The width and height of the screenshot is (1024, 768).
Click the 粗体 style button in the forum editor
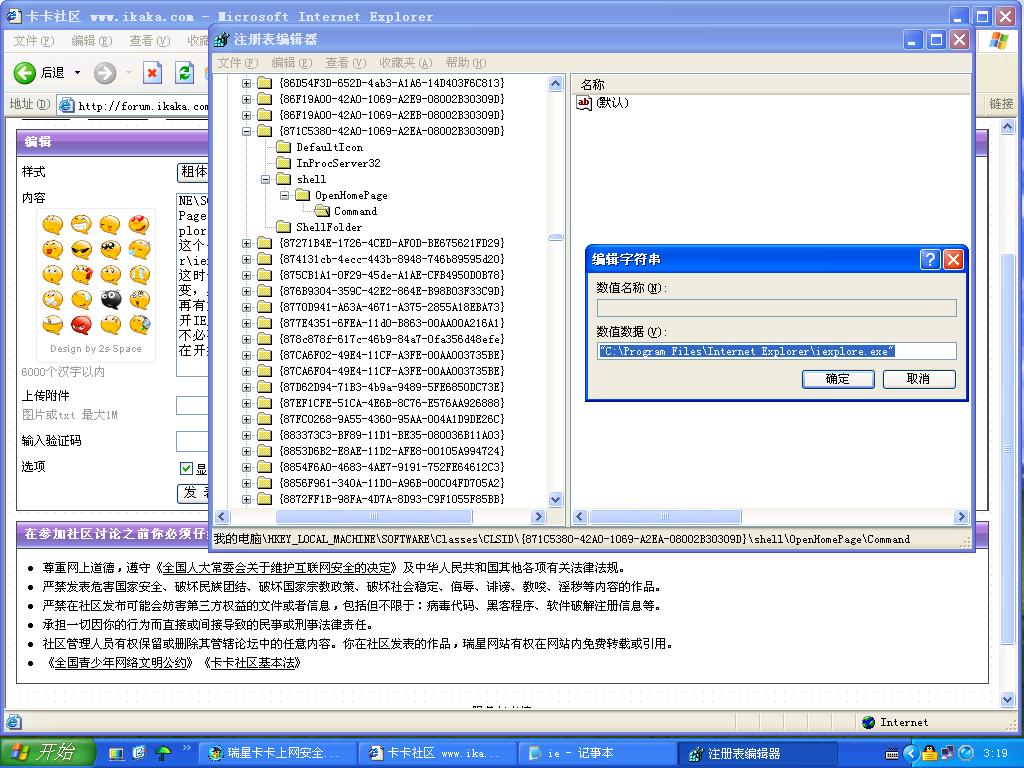tap(193, 172)
